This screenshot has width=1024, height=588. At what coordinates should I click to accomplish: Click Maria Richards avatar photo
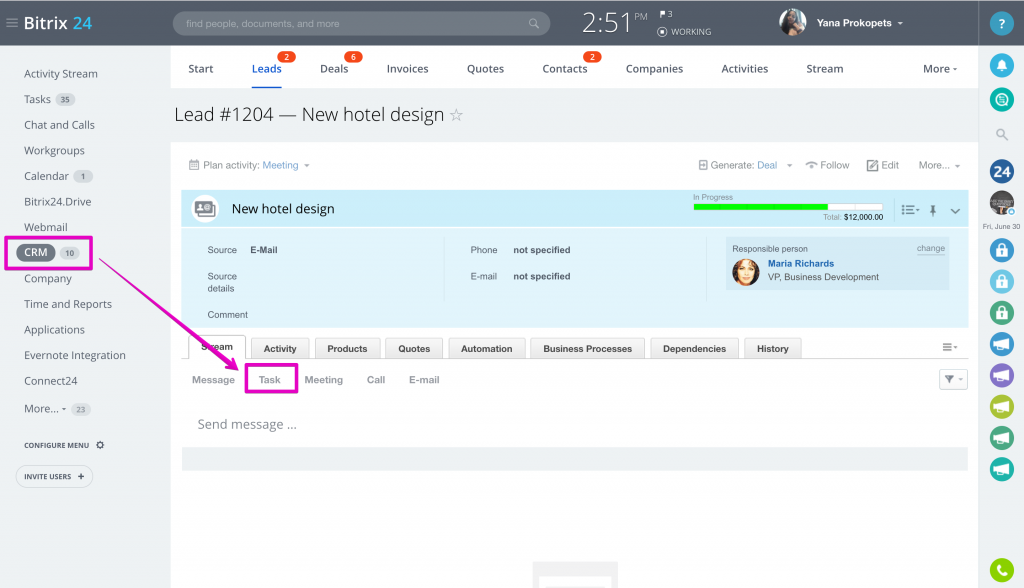pyautogui.click(x=746, y=272)
